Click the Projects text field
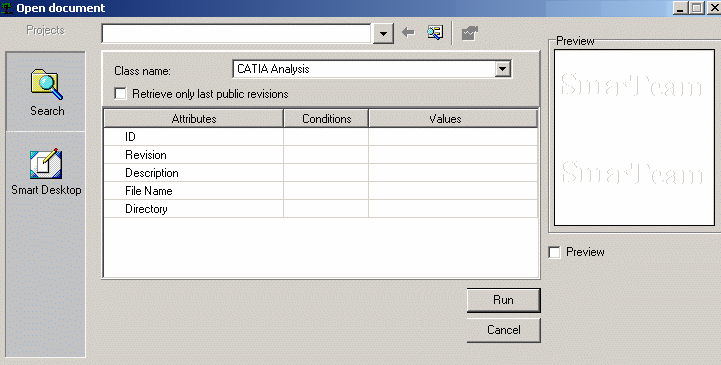 236,34
